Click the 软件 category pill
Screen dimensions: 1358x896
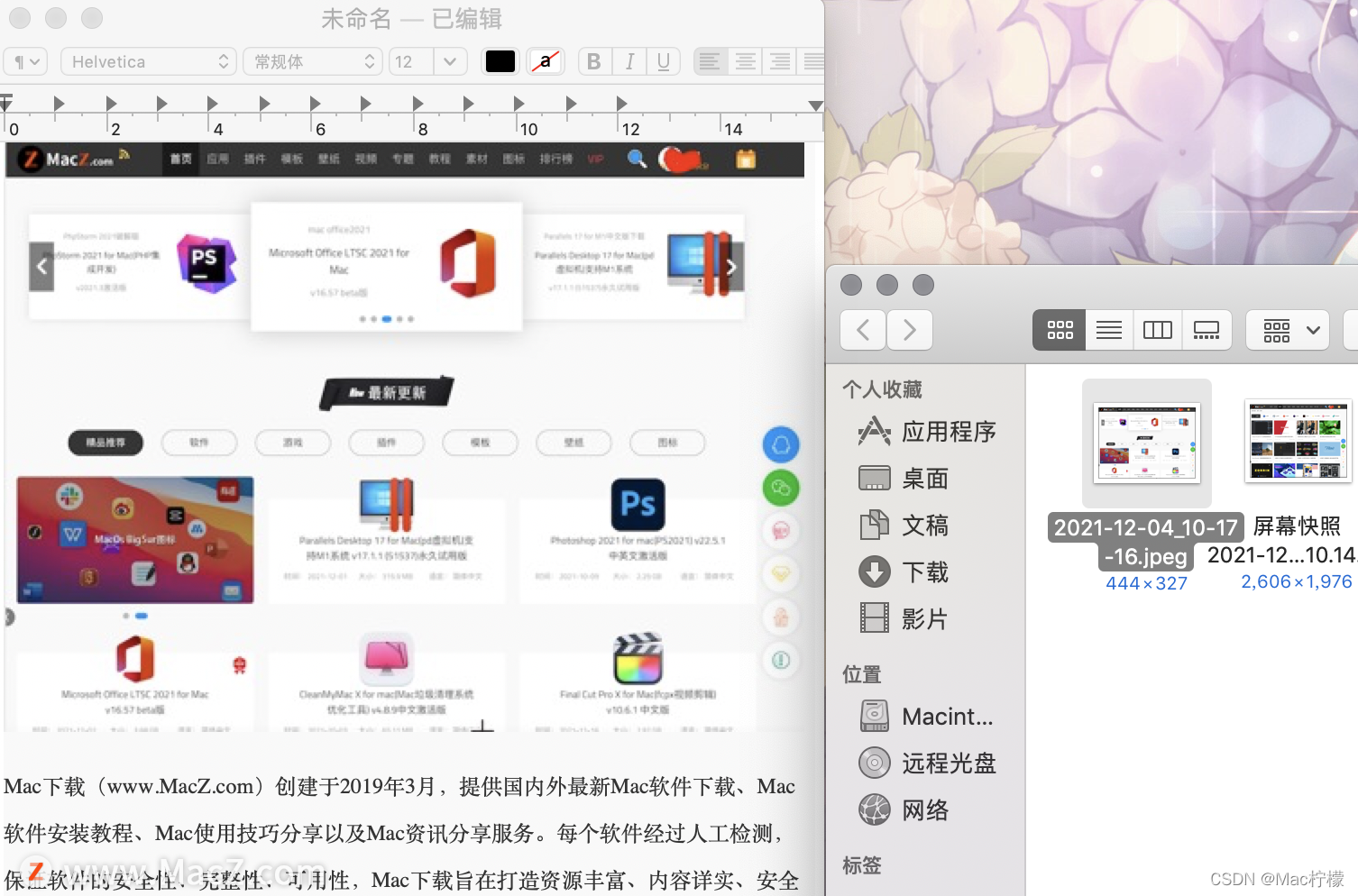[199, 443]
